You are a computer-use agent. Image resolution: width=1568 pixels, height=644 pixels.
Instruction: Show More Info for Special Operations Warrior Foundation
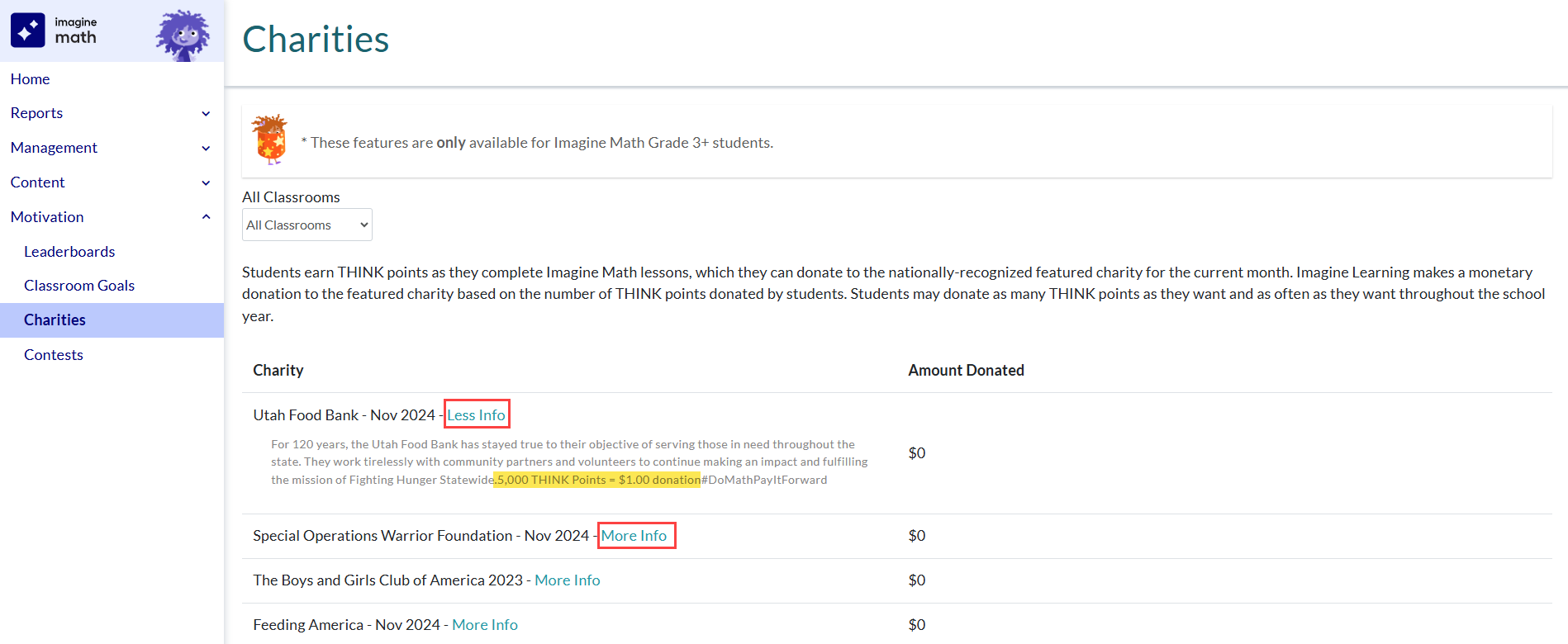[634, 536]
